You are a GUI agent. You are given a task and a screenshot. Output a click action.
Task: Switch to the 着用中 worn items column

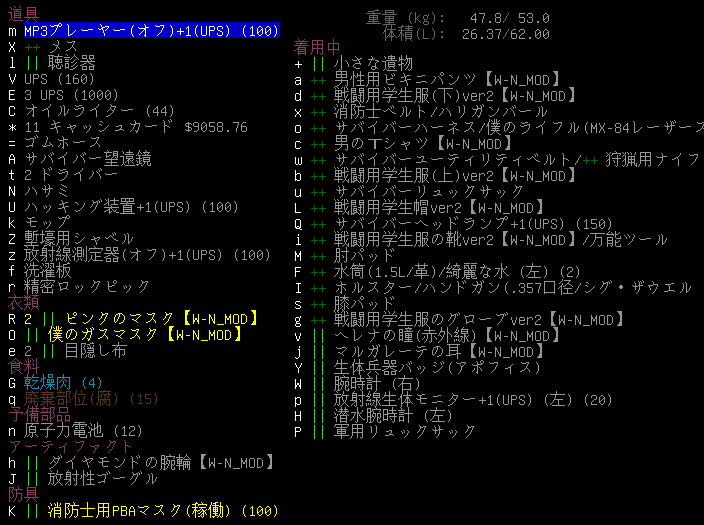pyautogui.click(x=316, y=47)
